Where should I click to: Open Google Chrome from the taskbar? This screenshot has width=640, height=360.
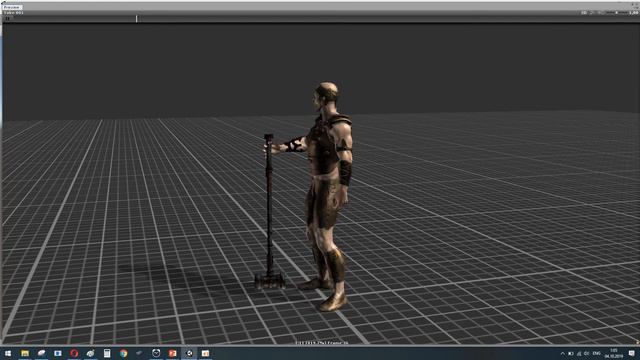point(123,353)
